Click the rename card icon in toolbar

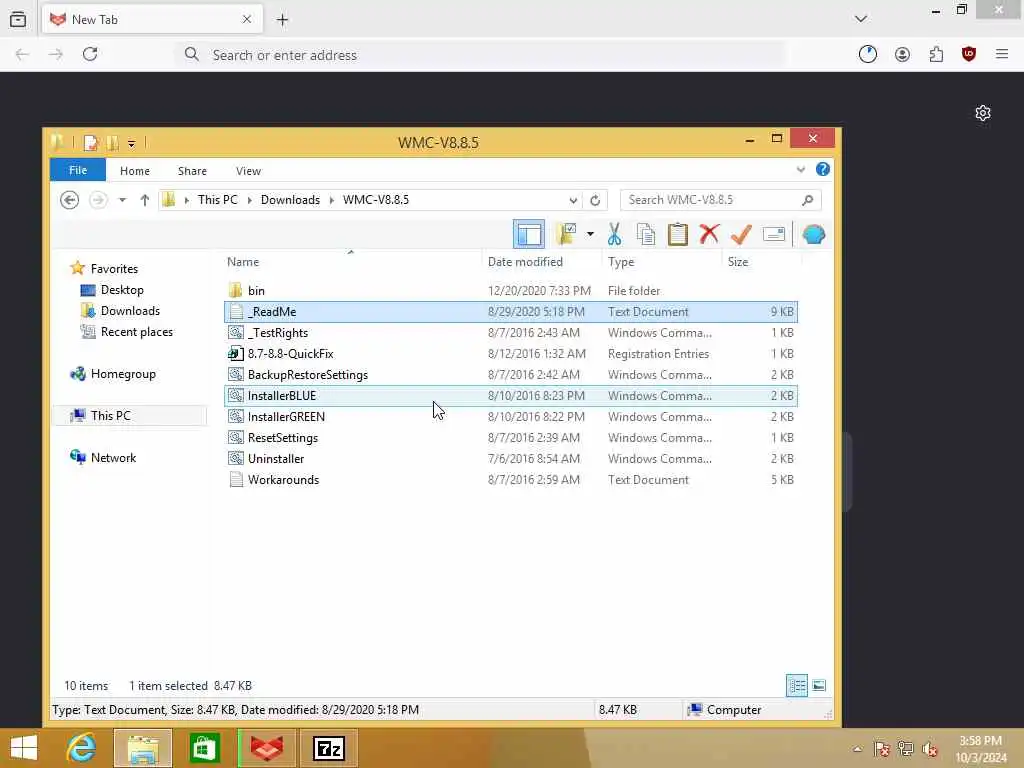pyautogui.click(x=773, y=234)
